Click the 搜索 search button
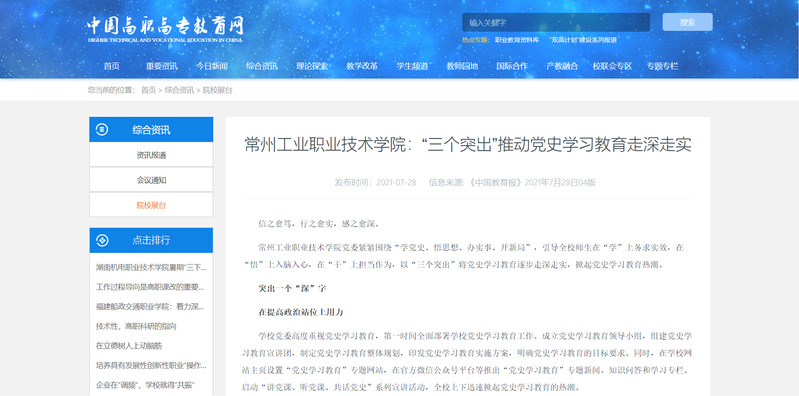The width and height of the screenshot is (799, 396). [687, 22]
